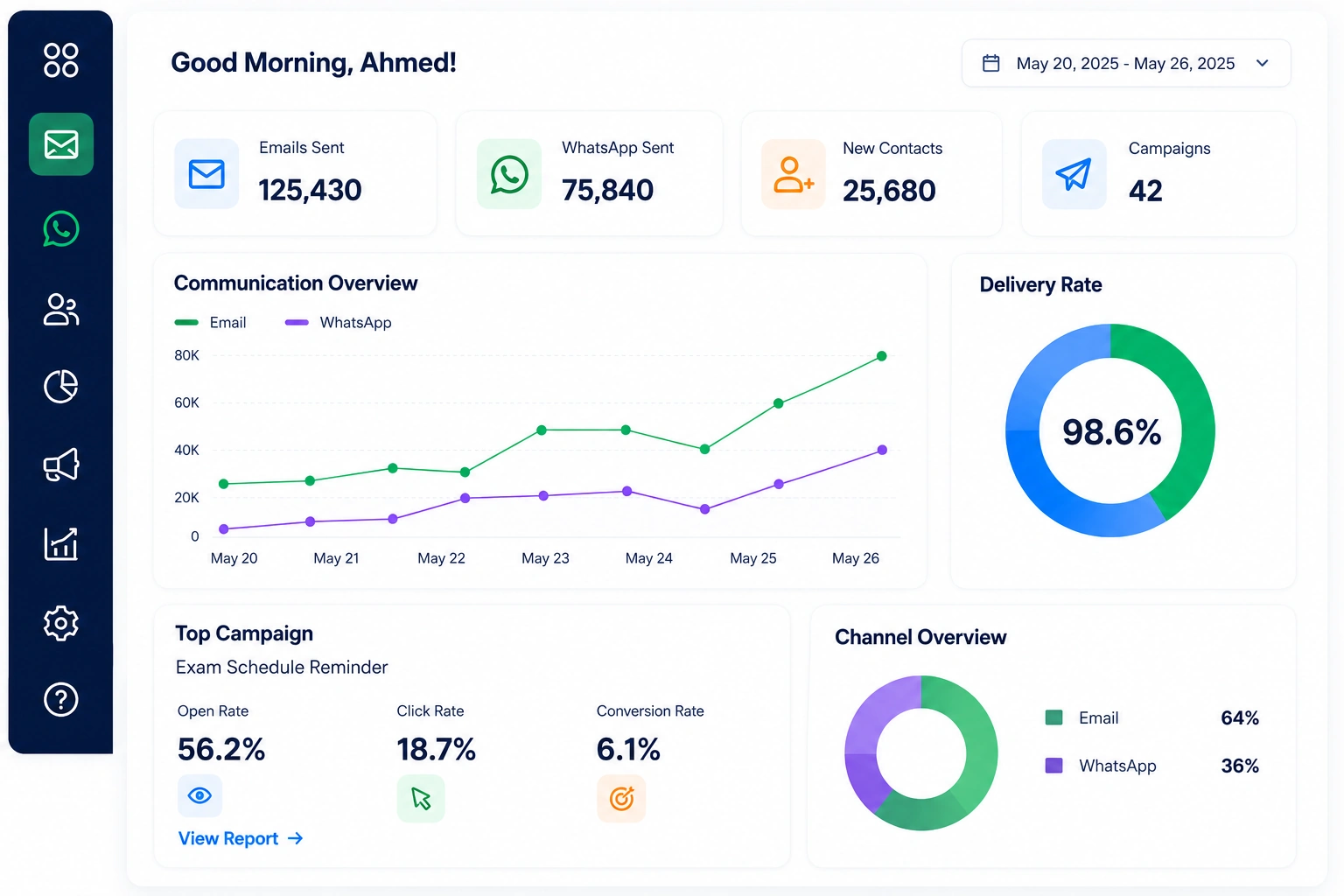Click the Campaigns count 42
The image size is (1344, 896).
click(1145, 191)
